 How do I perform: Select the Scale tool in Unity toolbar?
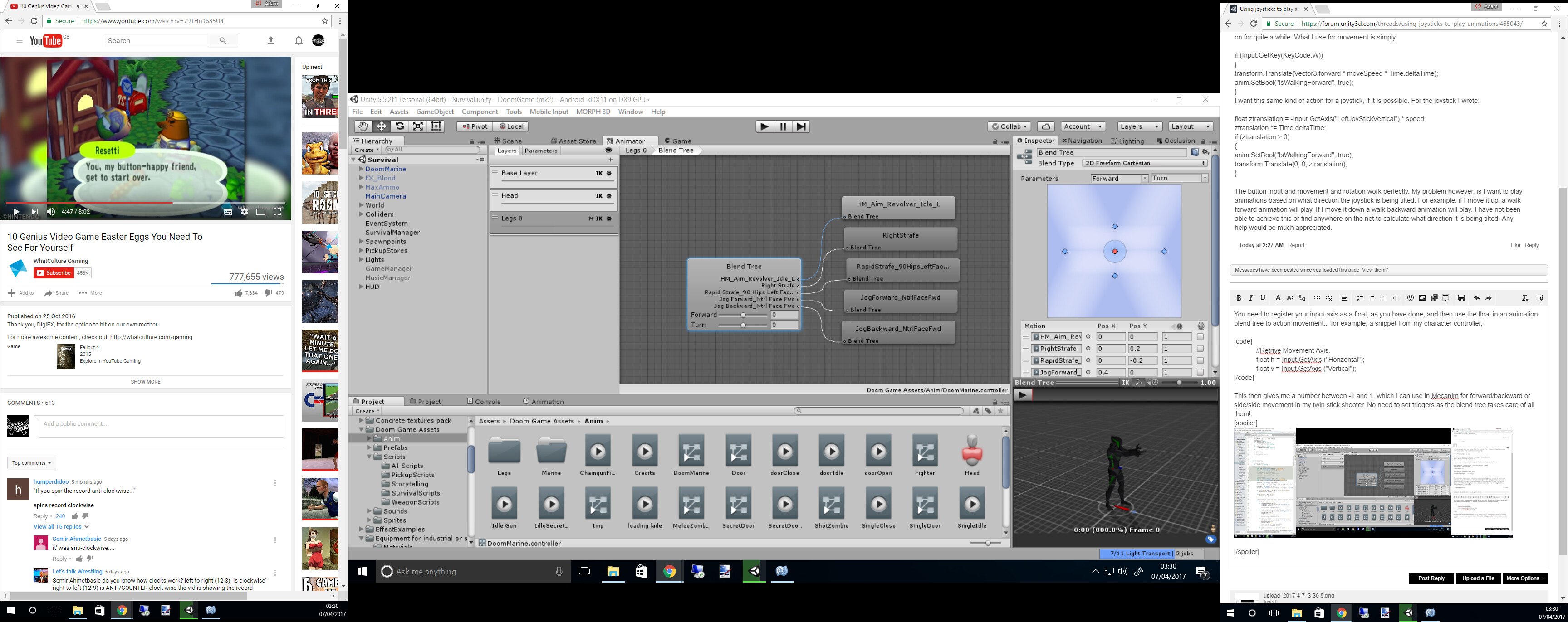418,126
